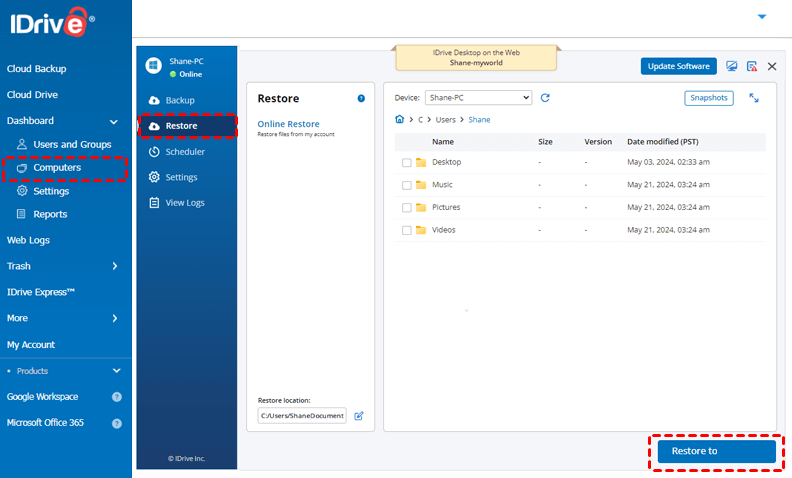Click the Snapshots button
Viewport: 792px width, 478px height.
(709, 98)
